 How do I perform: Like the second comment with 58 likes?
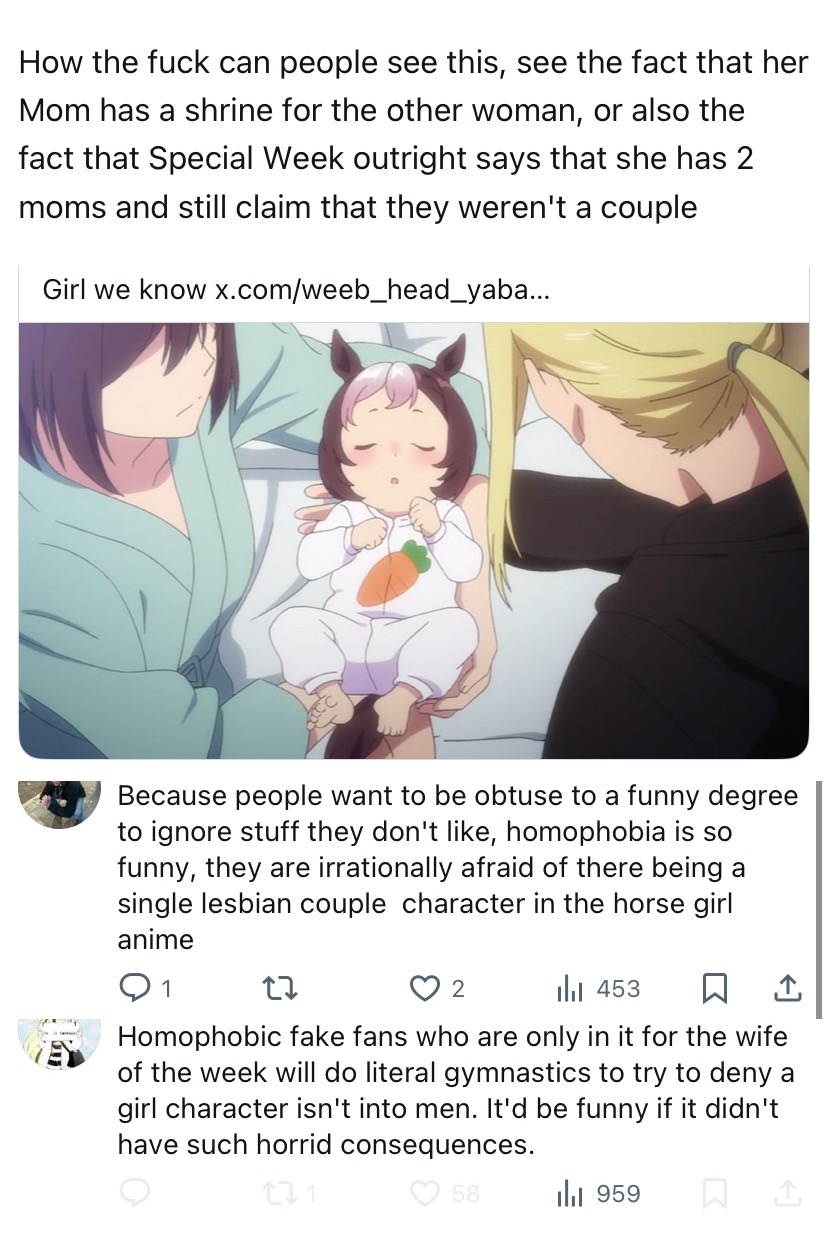coord(444,1194)
